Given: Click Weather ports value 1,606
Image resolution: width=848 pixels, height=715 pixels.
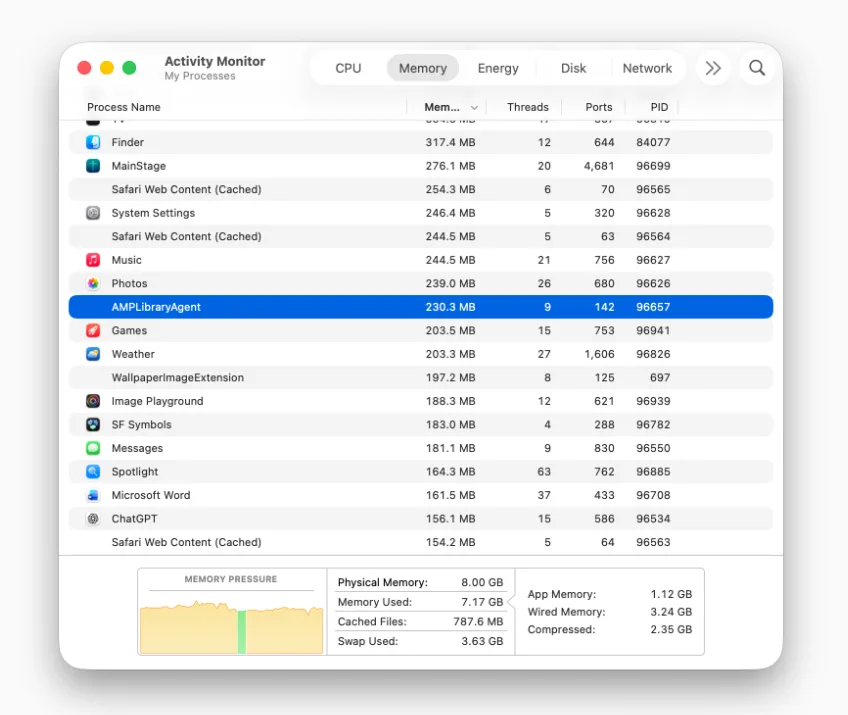Looking at the screenshot, I should pyautogui.click(x=599, y=354).
